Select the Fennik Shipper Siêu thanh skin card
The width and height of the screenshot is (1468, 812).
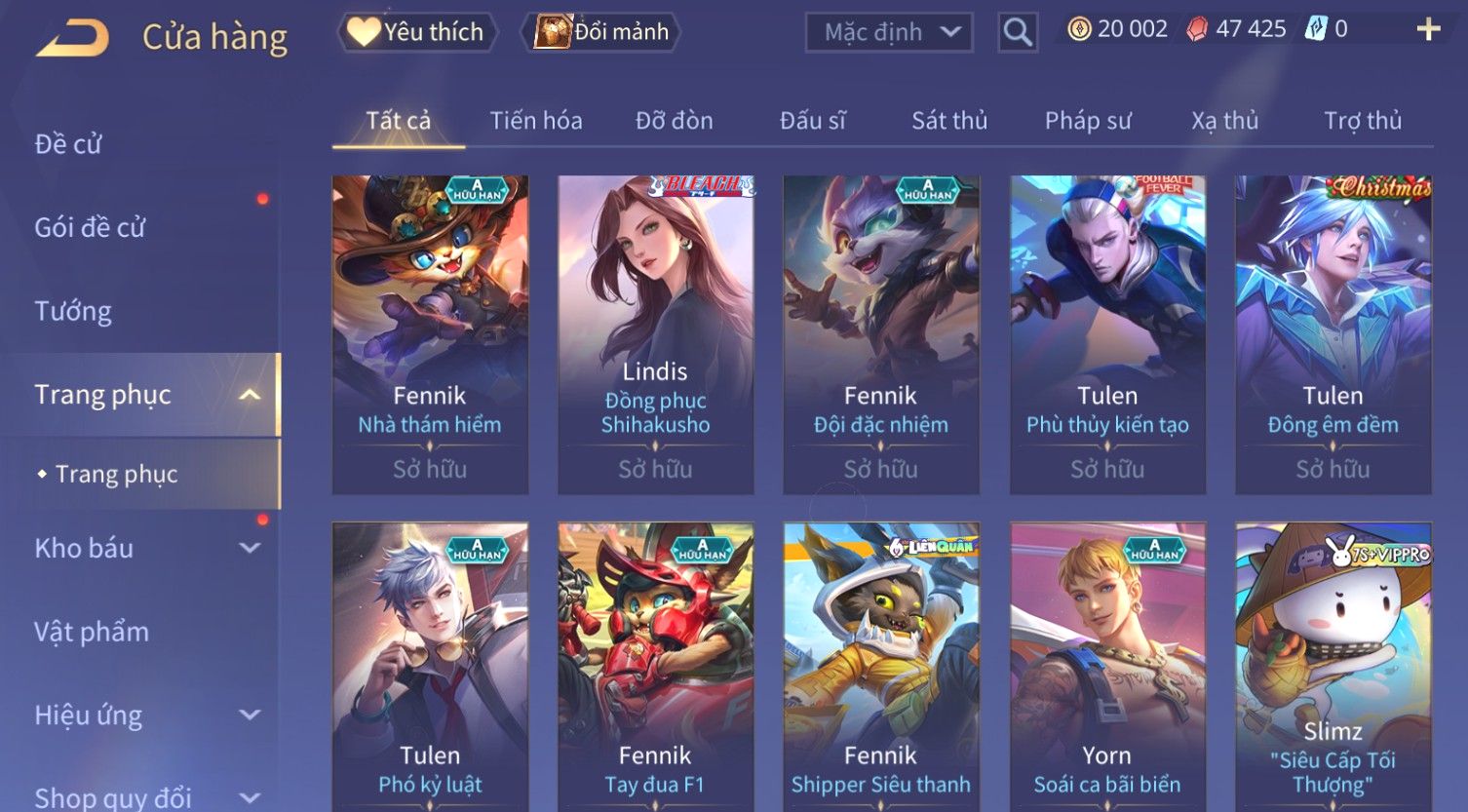coord(880,667)
